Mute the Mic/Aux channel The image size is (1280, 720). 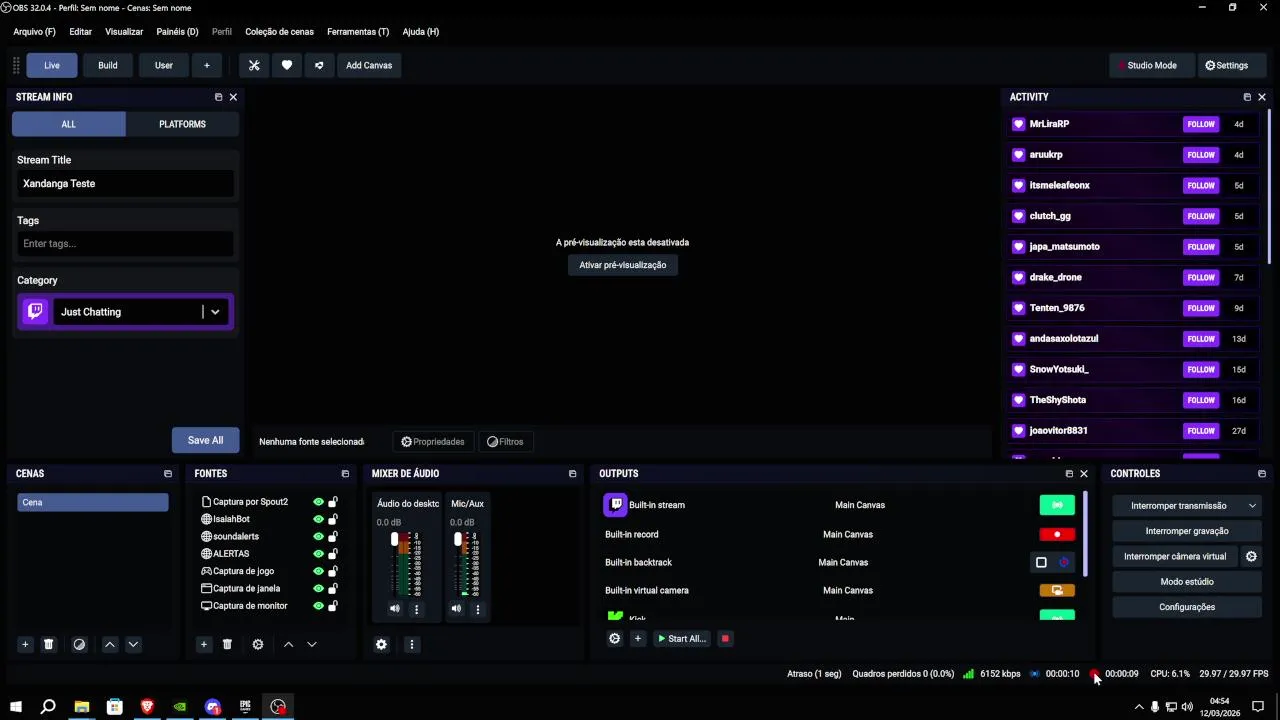pos(456,609)
